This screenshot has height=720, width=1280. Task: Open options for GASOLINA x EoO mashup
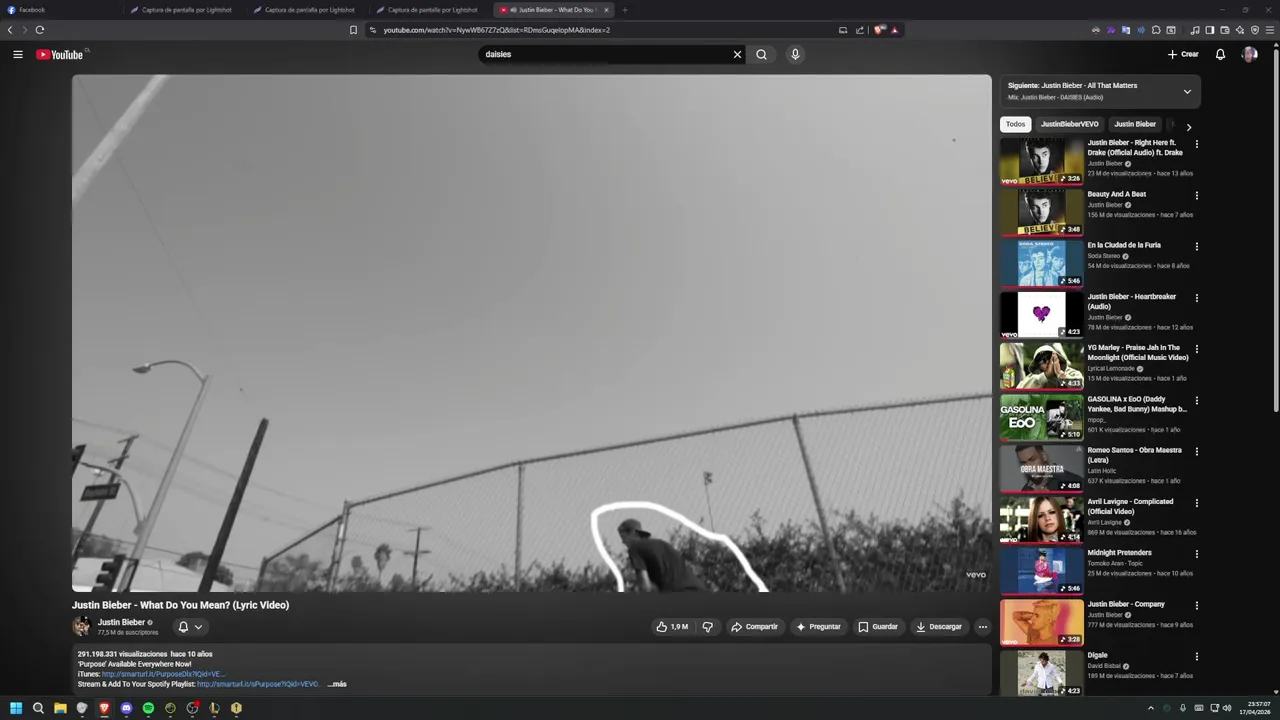[x=1196, y=400]
